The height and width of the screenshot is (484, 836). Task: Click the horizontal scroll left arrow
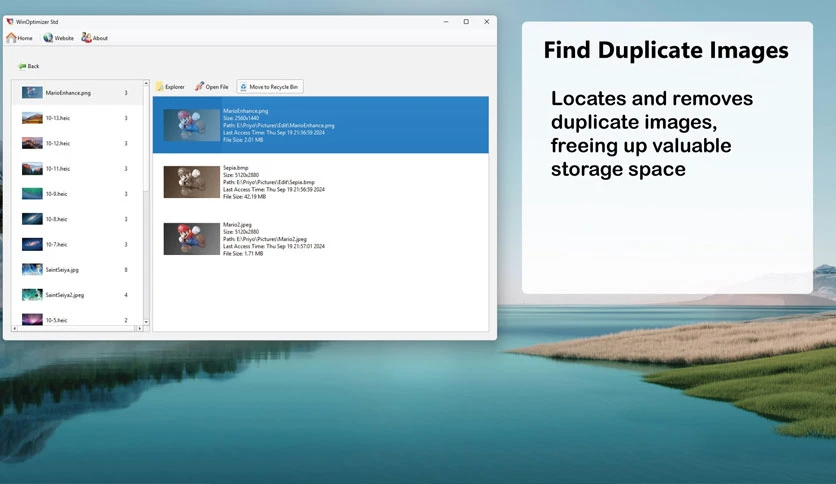click(x=15, y=328)
